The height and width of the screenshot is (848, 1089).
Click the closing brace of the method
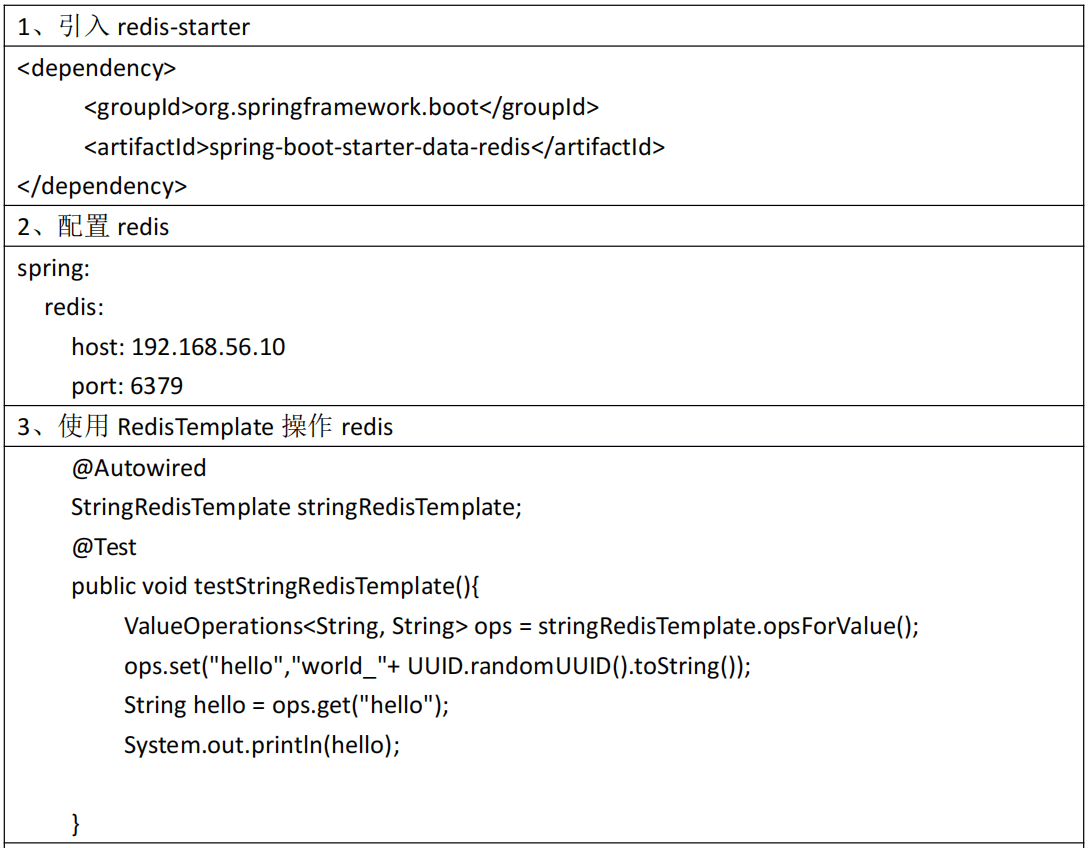[76, 824]
